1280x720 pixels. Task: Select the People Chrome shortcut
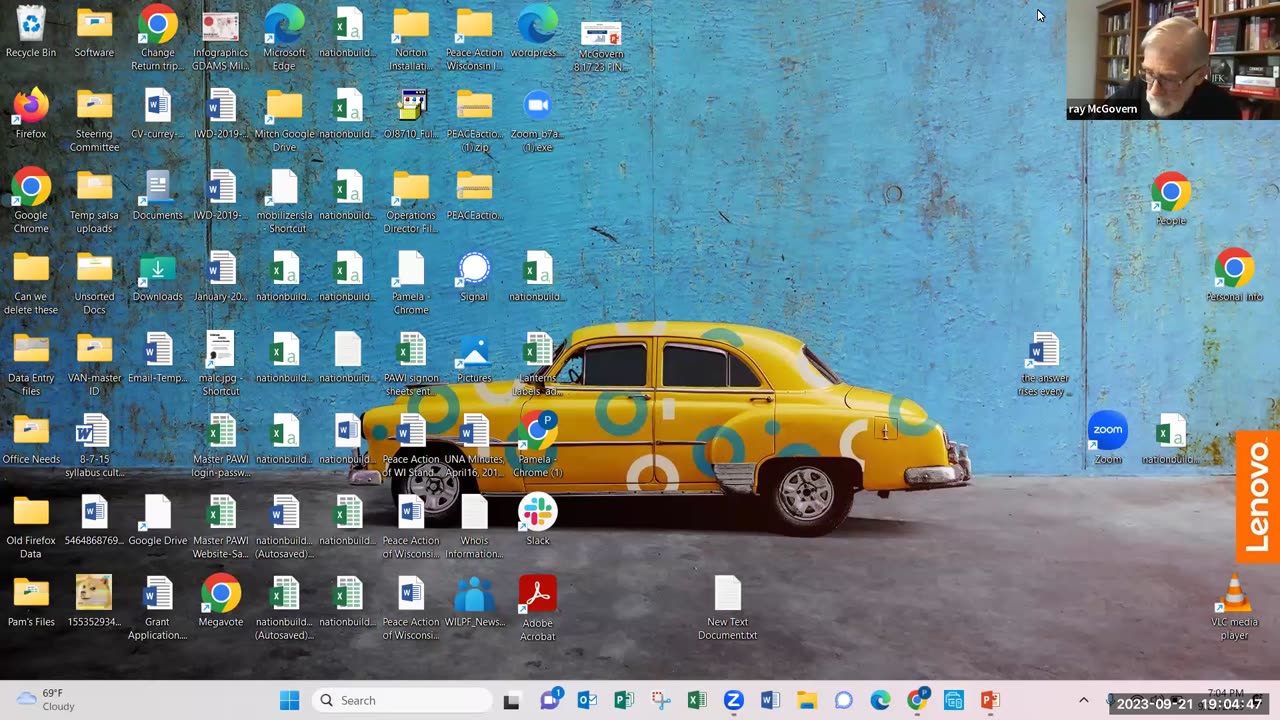point(1171,198)
